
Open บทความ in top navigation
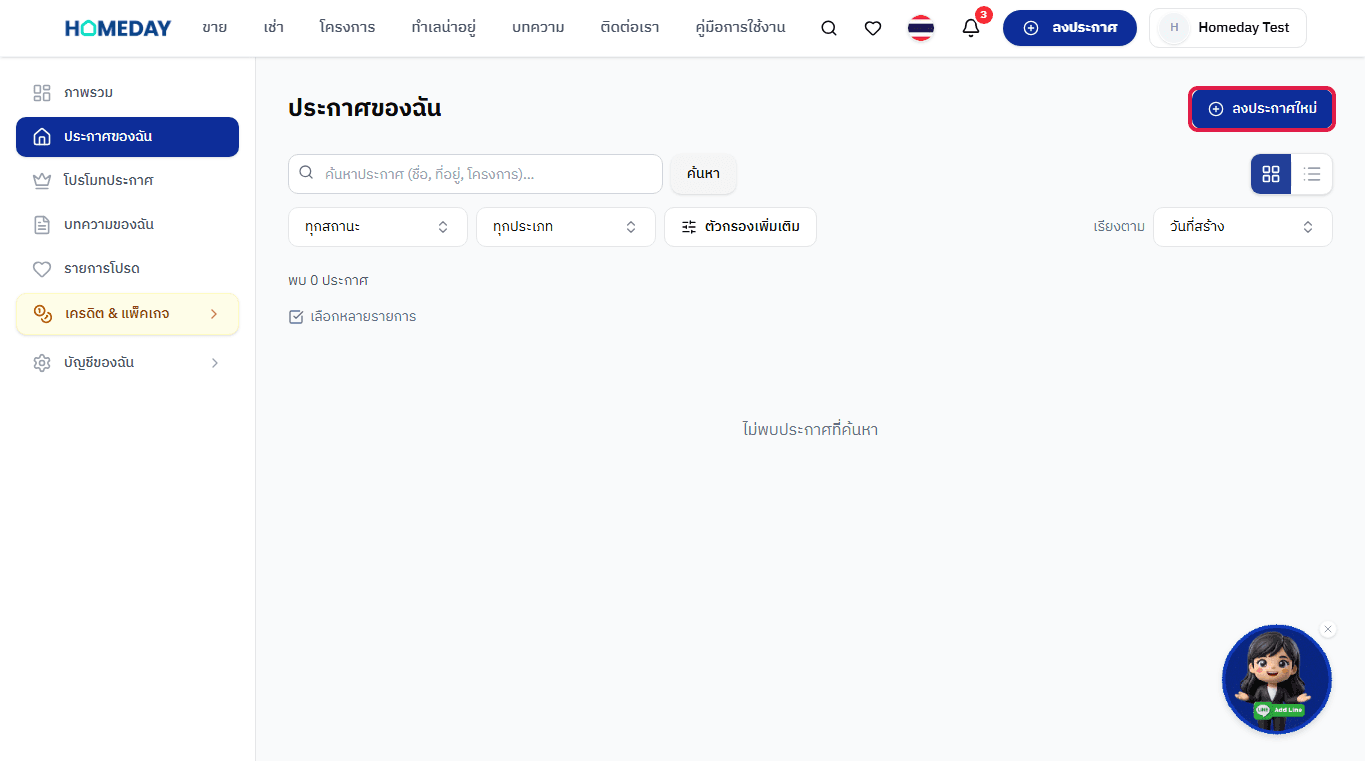coord(538,28)
